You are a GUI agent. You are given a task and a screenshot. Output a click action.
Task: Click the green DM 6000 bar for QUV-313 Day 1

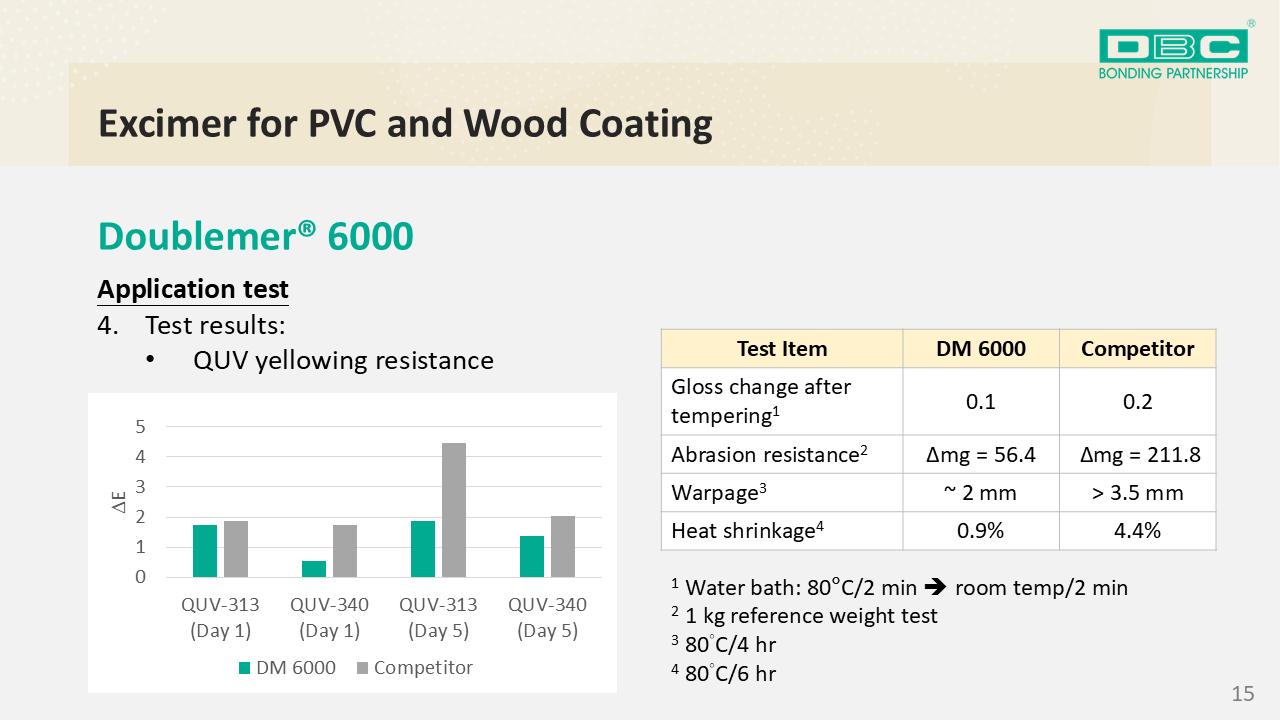[205, 551]
